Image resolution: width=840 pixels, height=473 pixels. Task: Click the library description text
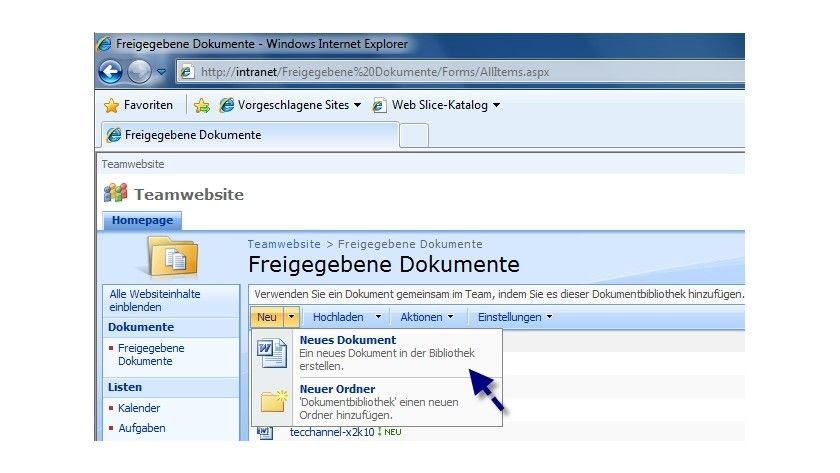point(499,294)
